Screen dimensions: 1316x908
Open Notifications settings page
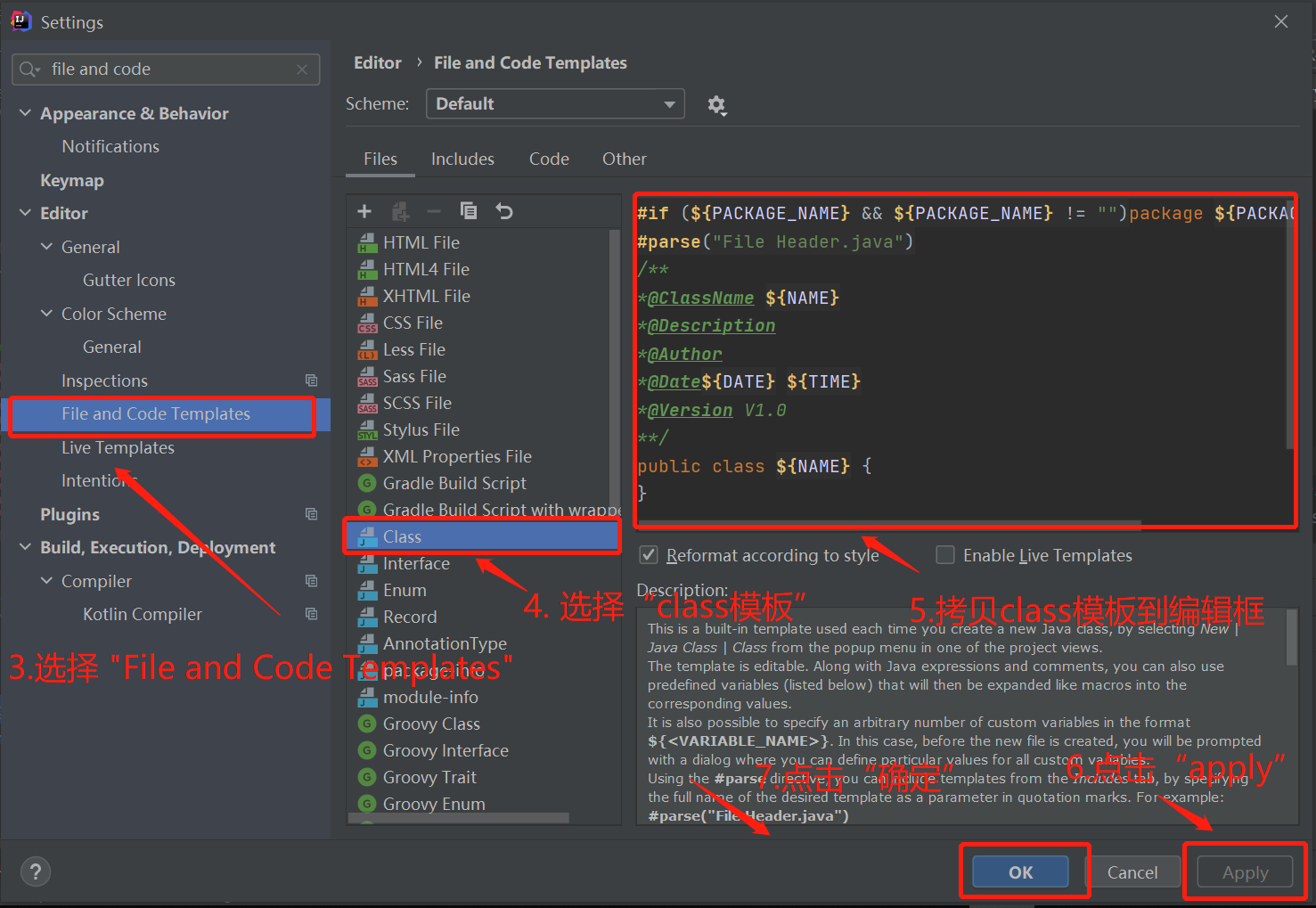click(110, 146)
